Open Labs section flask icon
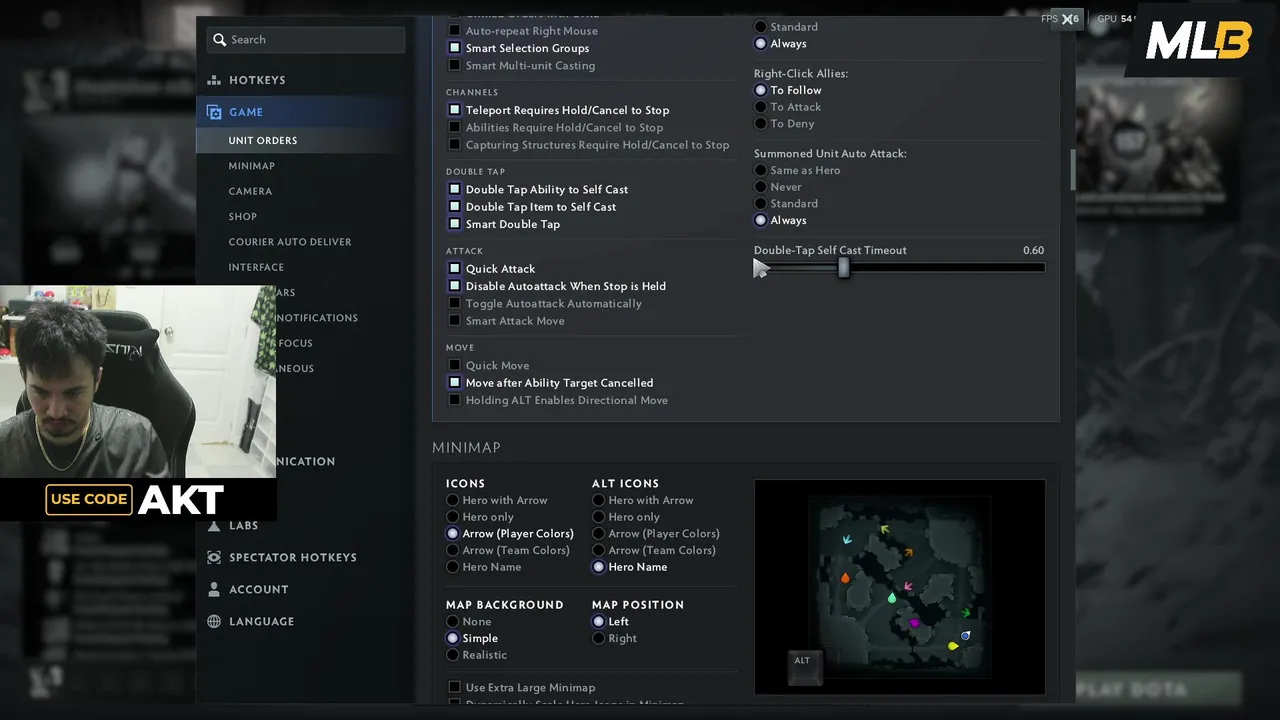Viewport: 1280px width, 720px height. coord(214,525)
